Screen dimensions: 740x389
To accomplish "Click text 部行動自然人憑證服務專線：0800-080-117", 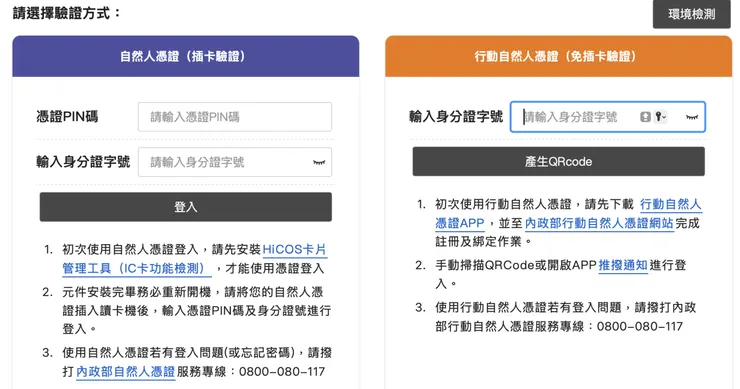I will click(559, 326).
